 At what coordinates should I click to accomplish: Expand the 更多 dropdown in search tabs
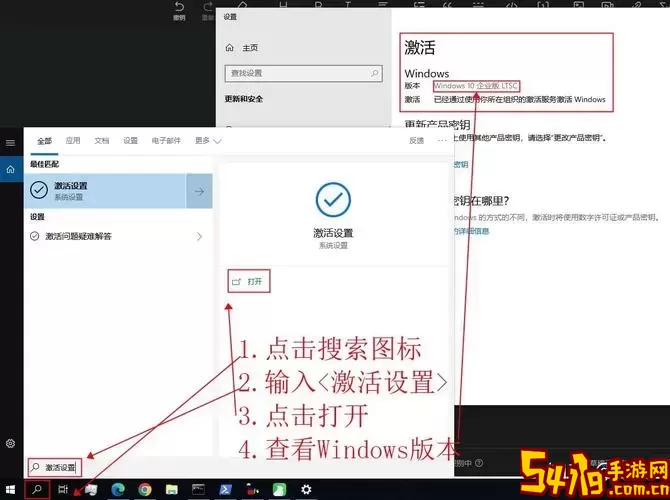click(208, 140)
